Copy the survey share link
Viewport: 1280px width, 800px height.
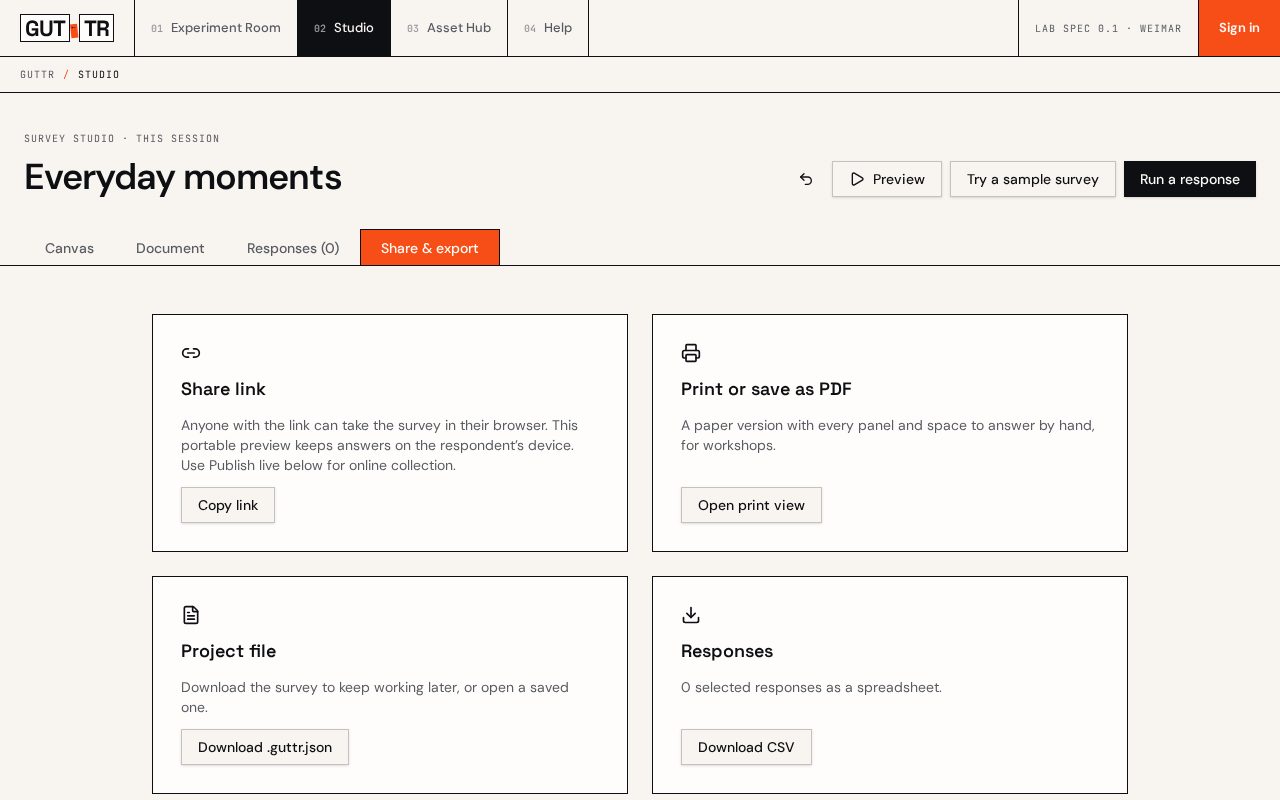tap(228, 505)
